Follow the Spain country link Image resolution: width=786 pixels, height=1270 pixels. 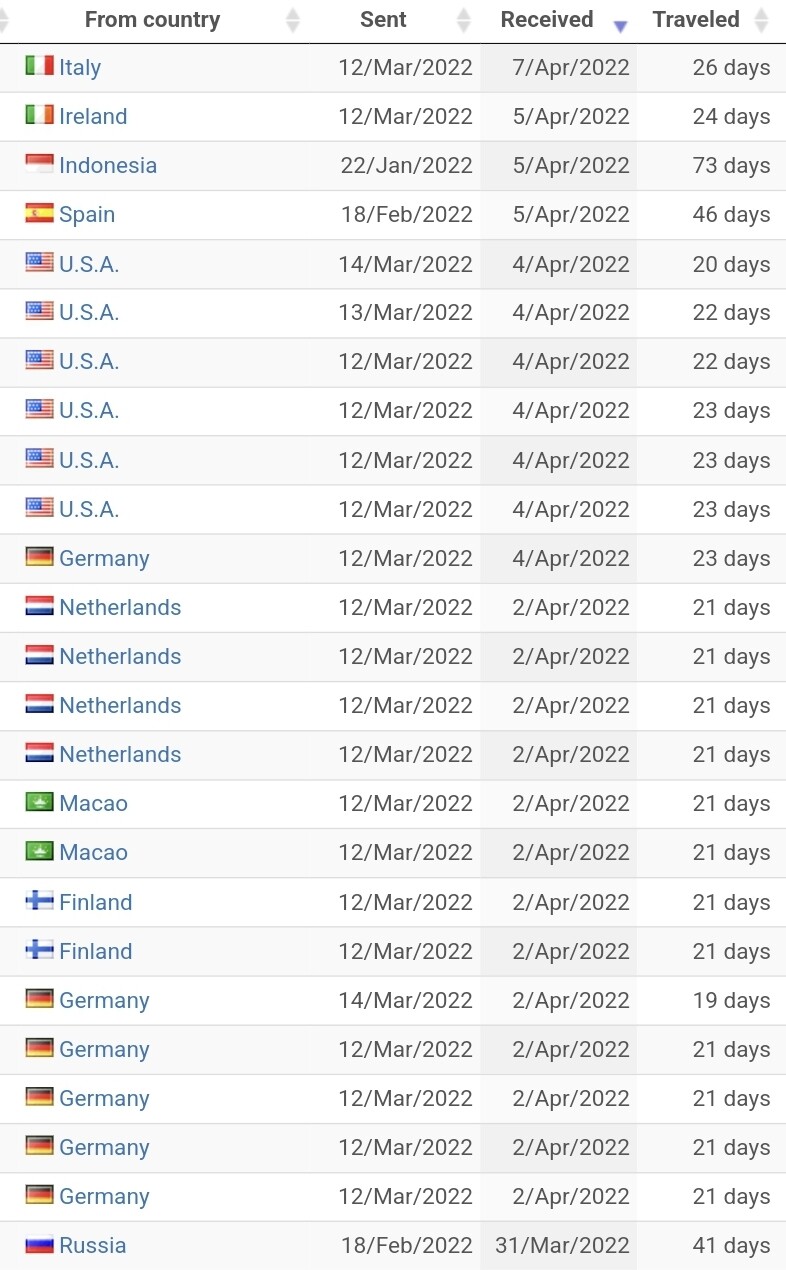click(87, 214)
